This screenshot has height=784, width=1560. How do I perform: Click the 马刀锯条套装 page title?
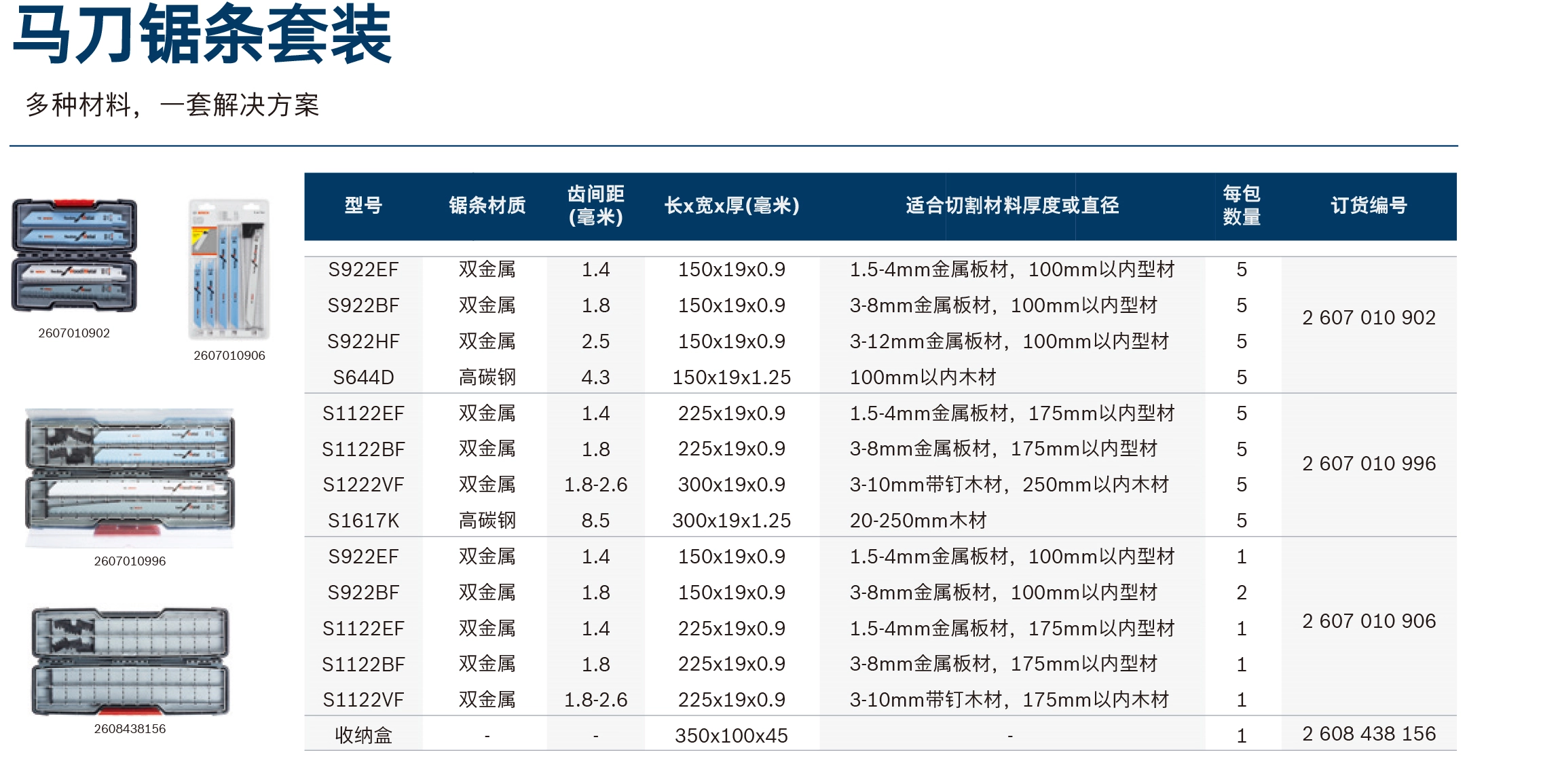coord(202,34)
